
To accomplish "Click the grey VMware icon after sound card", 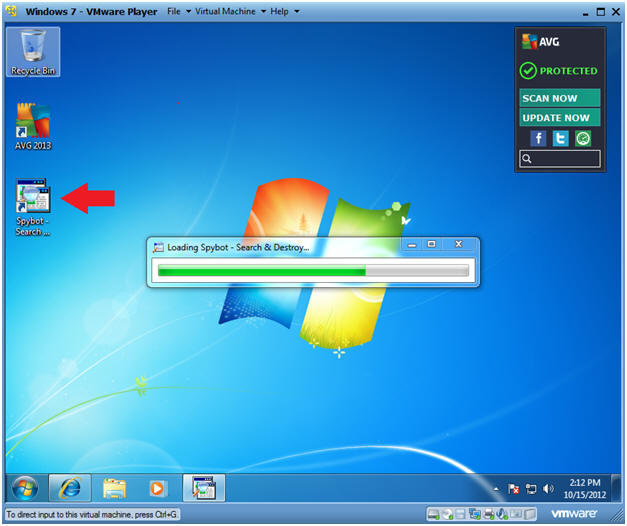I will [516, 514].
